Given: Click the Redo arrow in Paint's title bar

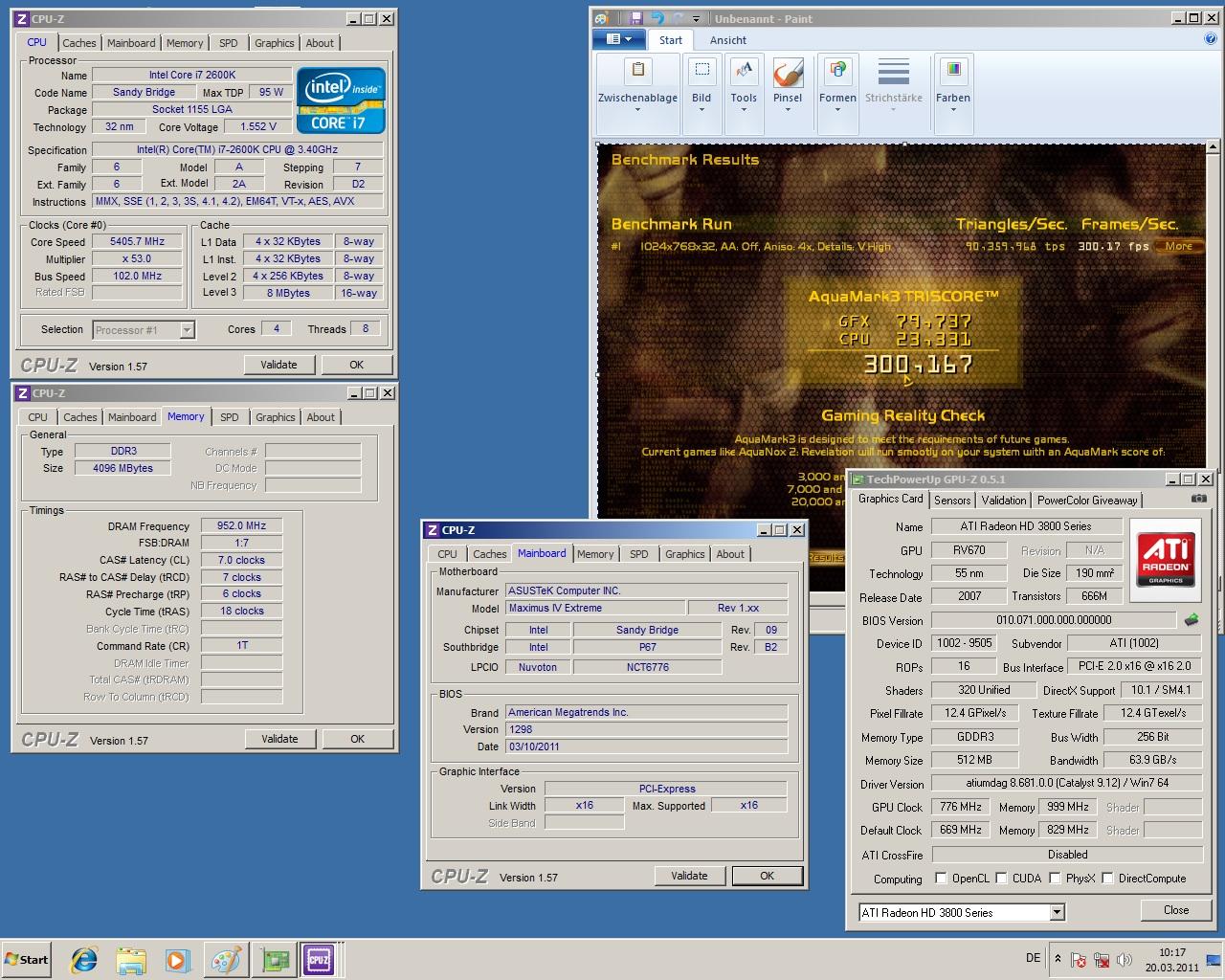Looking at the screenshot, I should click(678, 18).
